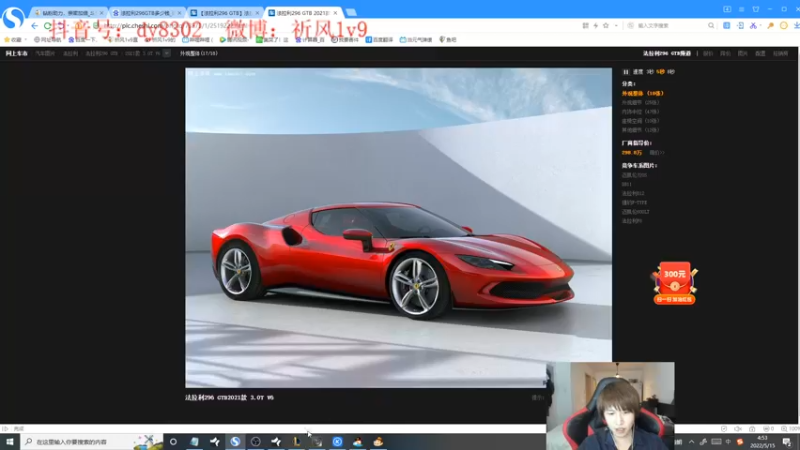
Task: Click 汽车图片 in the breadcrumb
Action: point(45,53)
